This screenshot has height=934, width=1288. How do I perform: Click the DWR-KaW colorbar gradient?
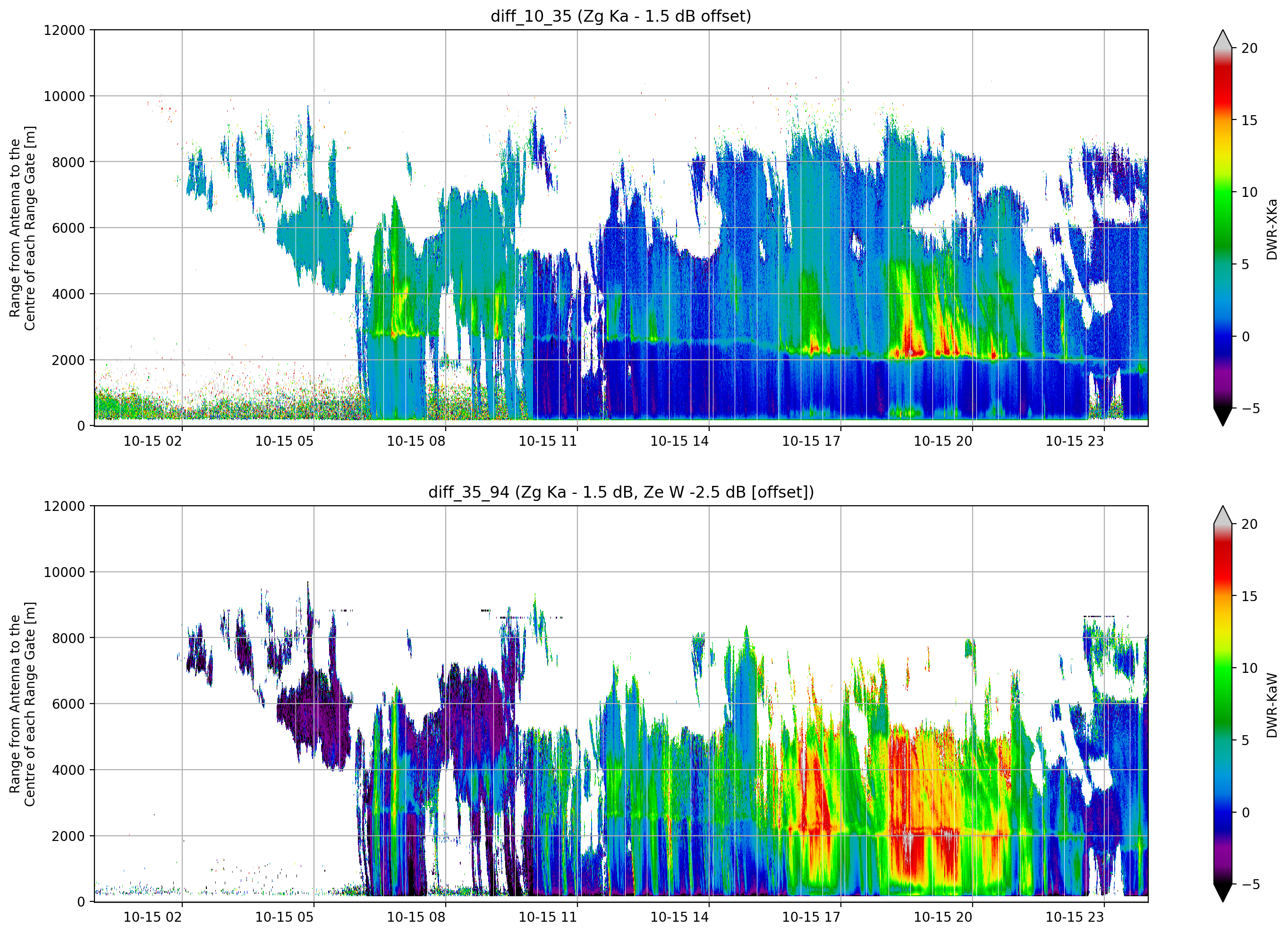(1223, 704)
